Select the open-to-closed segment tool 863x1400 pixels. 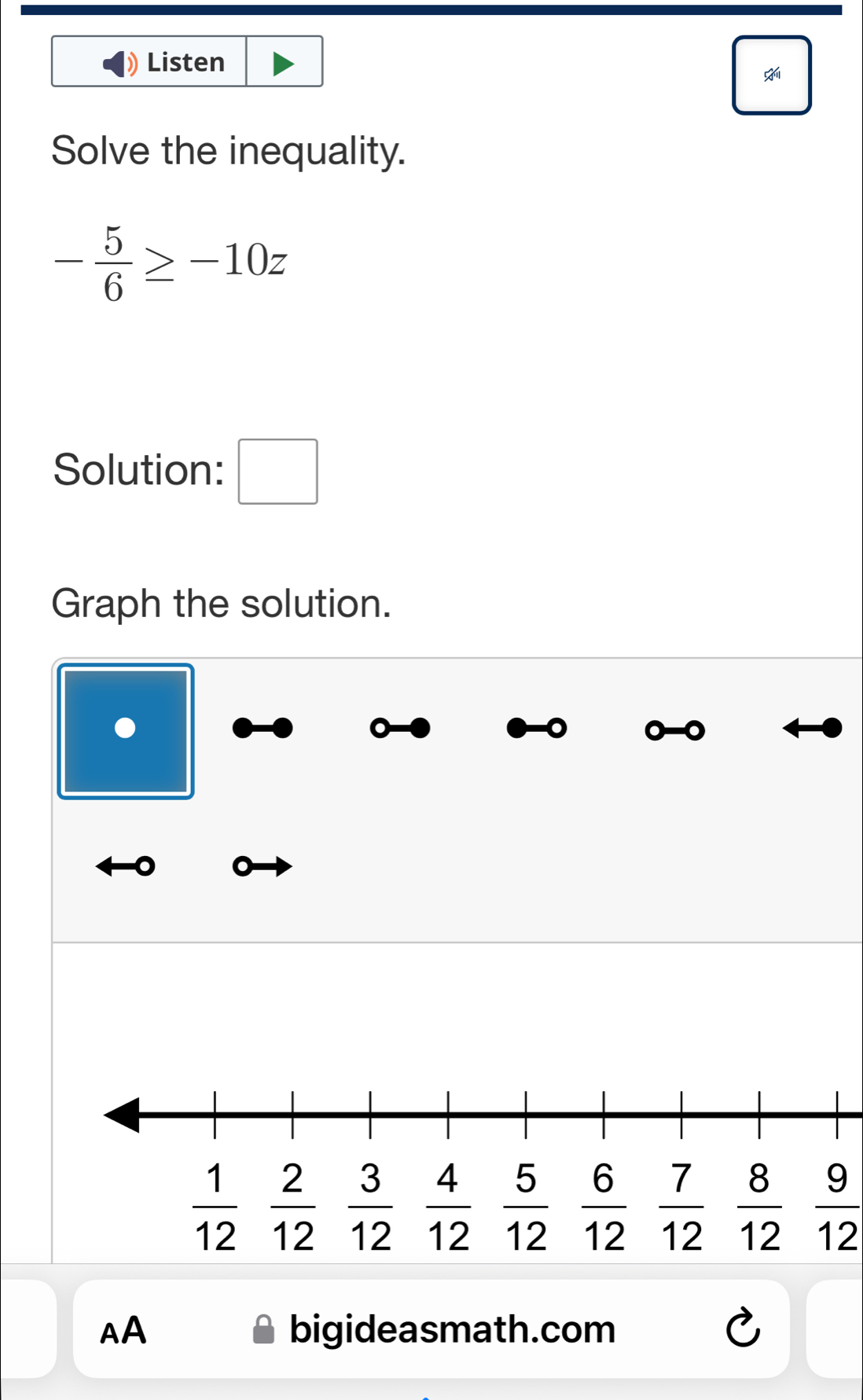pos(401,729)
